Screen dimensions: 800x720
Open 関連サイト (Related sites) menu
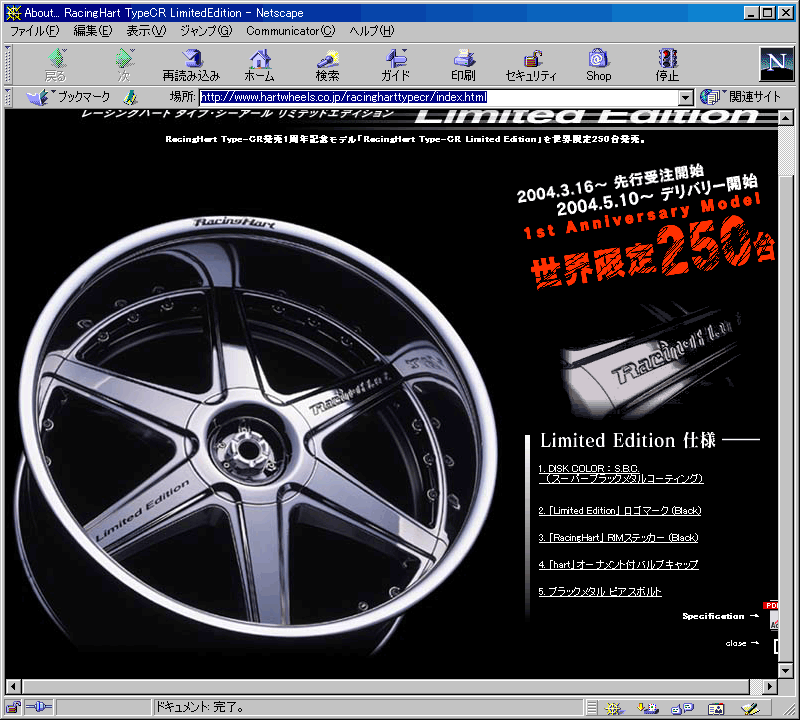(x=740, y=96)
